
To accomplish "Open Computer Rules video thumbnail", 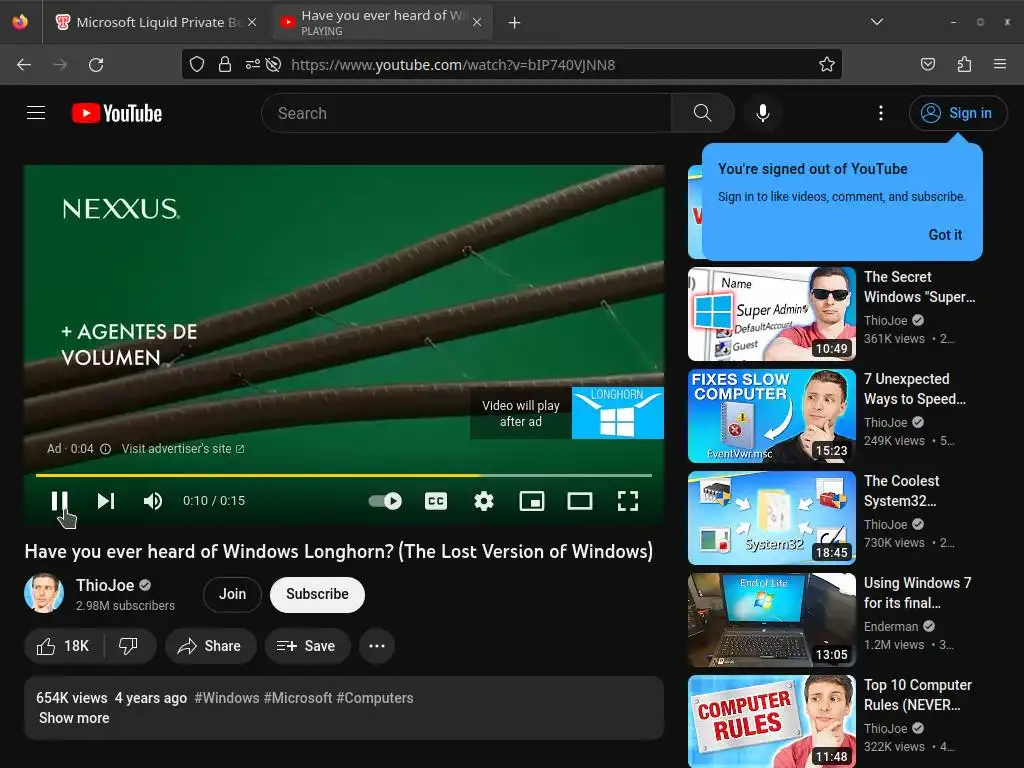I will [771, 721].
